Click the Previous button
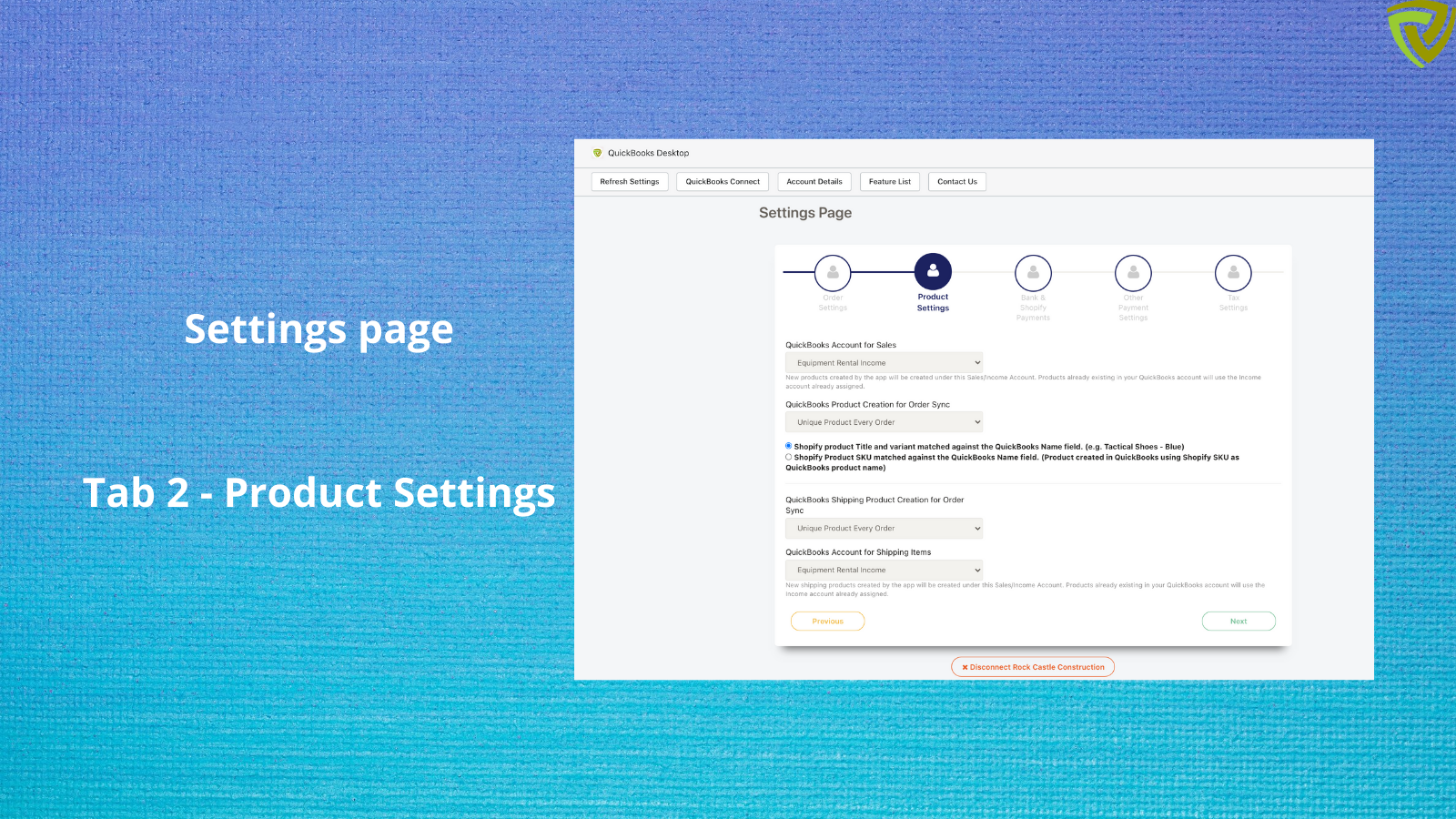Image resolution: width=1456 pixels, height=819 pixels. point(828,622)
